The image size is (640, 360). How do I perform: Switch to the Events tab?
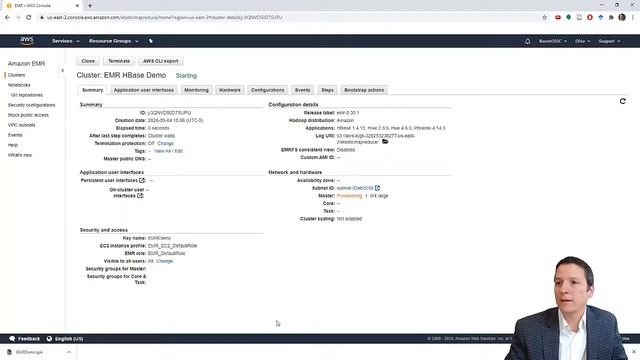pyautogui.click(x=302, y=90)
